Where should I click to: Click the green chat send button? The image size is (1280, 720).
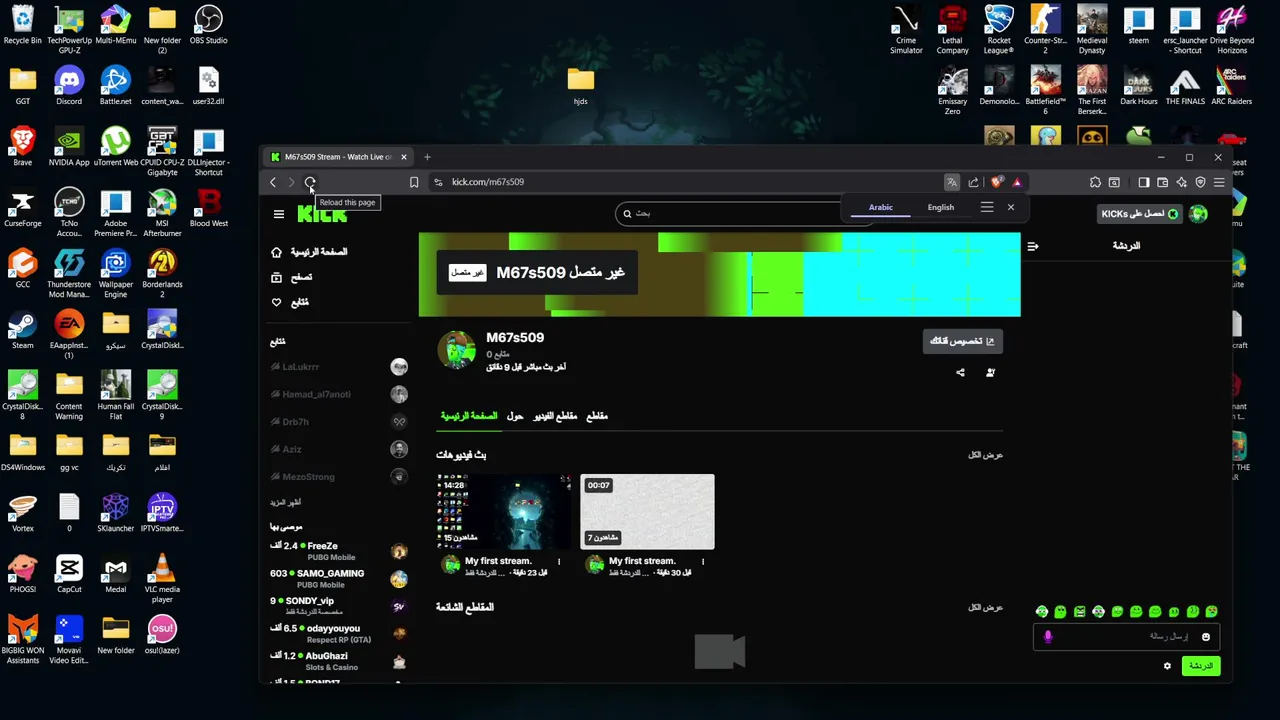[x=1201, y=666]
